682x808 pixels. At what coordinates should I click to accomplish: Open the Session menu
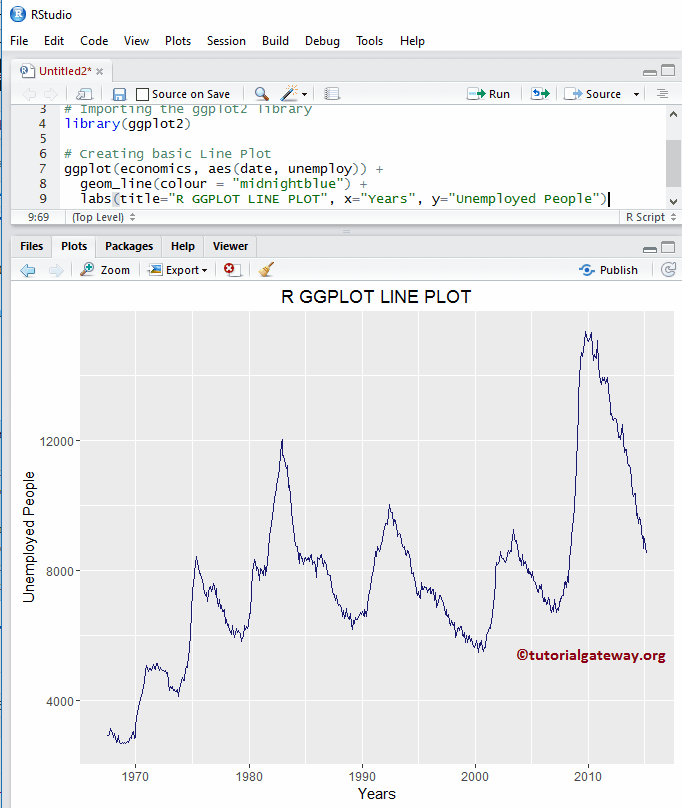pyautogui.click(x=226, y=41)
